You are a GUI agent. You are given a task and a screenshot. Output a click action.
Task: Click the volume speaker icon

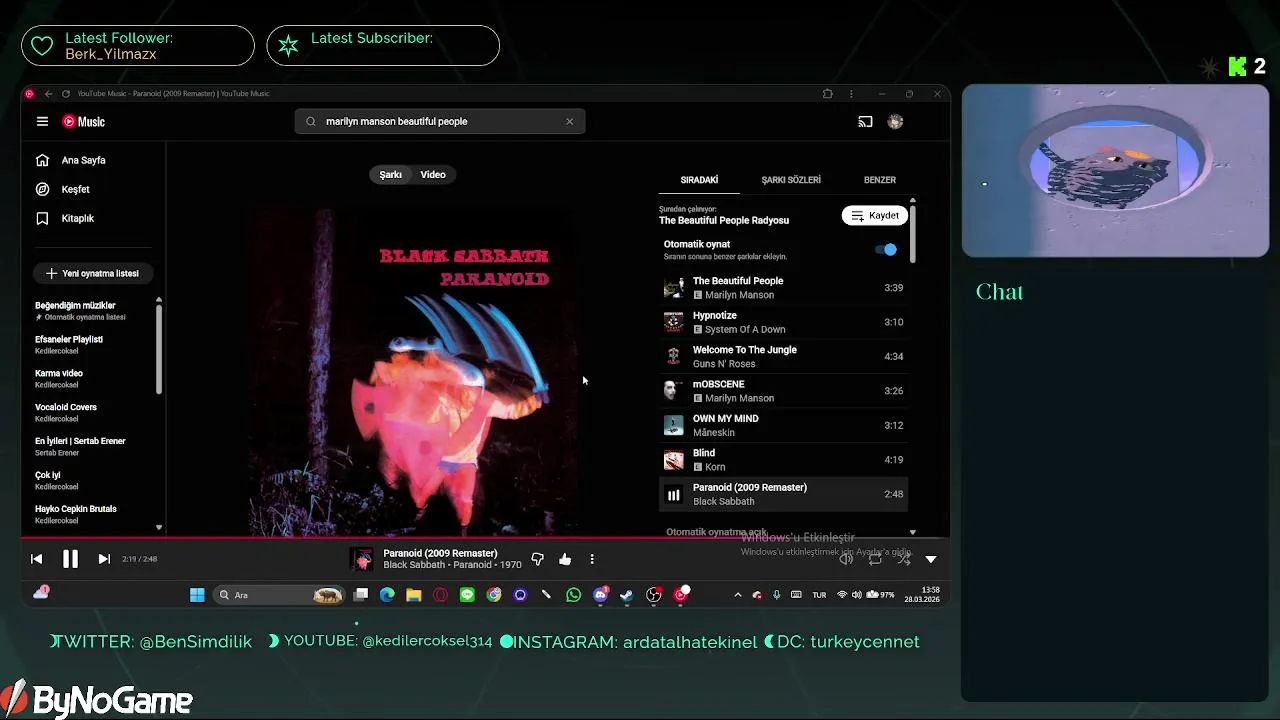tap(846, 559)
